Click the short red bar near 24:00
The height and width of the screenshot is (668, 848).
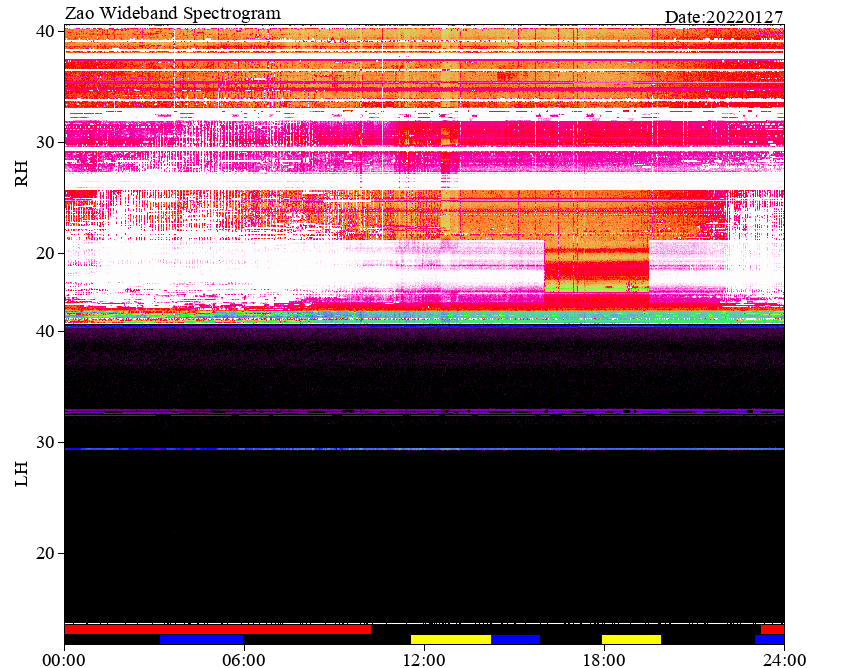pyautogui.click(x=772, y=630)
